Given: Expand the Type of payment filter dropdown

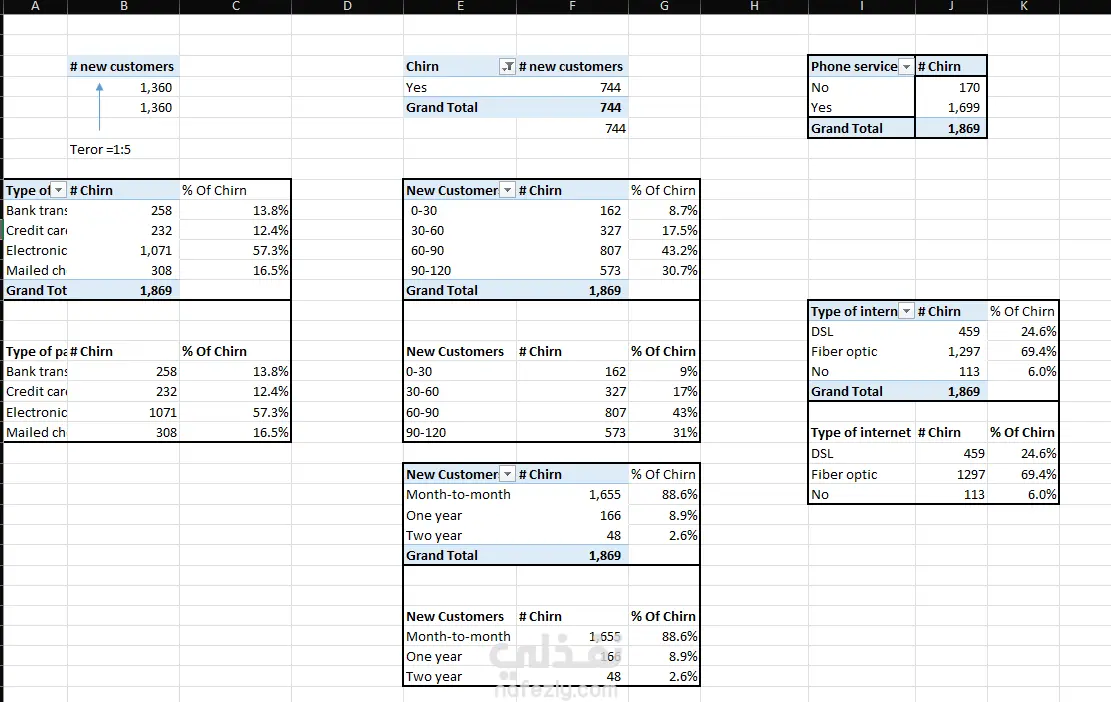Looking at the screenshot, I should (x=59, y=191).
